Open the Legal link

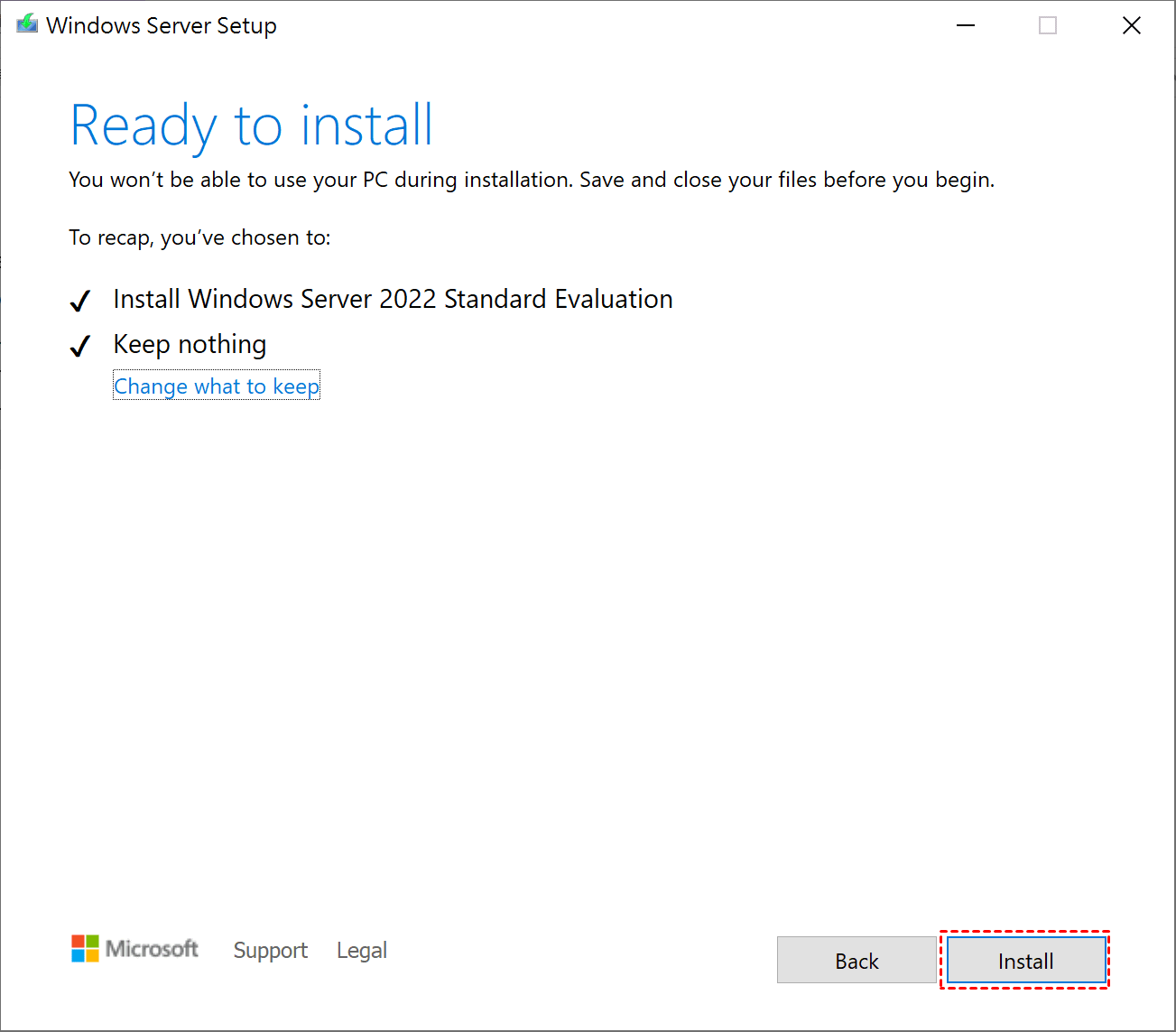pos(362,950)
